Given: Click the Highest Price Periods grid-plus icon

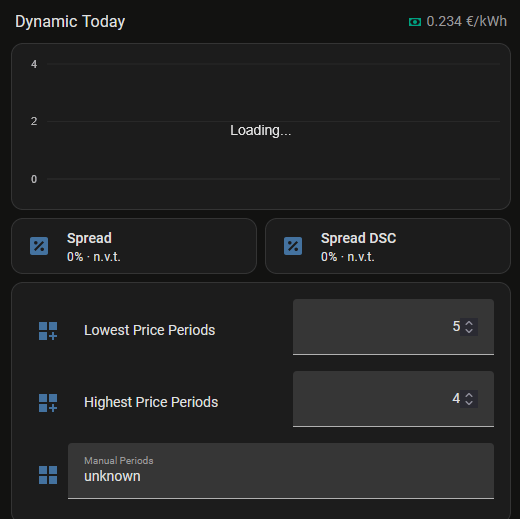Looking at the screenshot, I should (x=48, y=403).
